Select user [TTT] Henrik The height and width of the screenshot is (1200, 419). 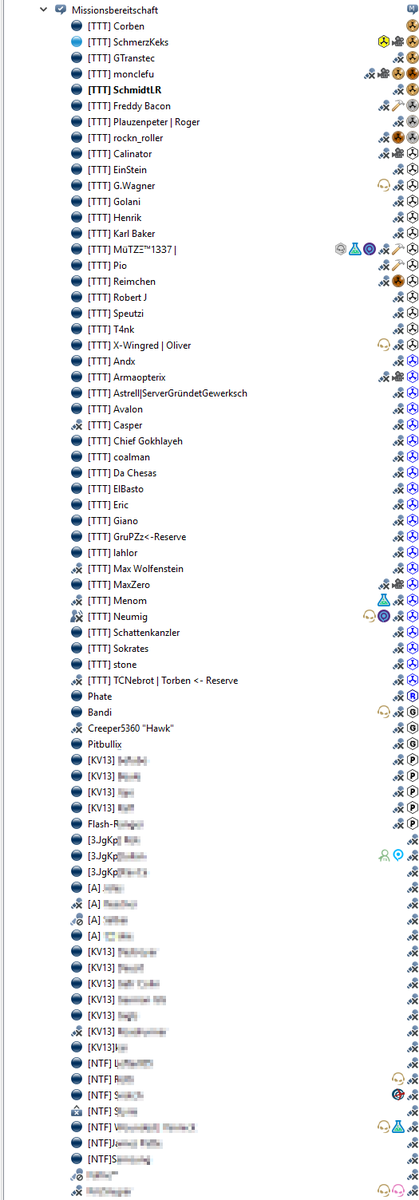coord(114,218)
